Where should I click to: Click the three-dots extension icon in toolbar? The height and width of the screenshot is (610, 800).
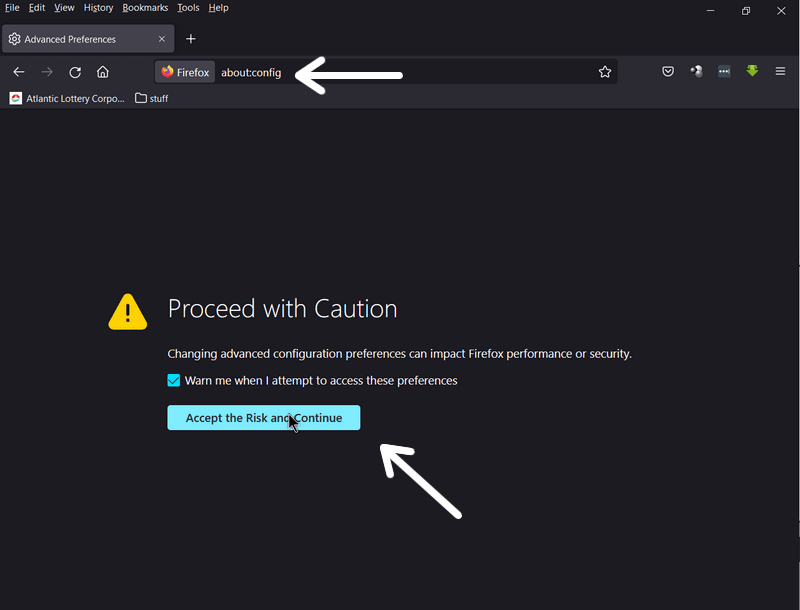pyautogui.click(x=724, y=71)
